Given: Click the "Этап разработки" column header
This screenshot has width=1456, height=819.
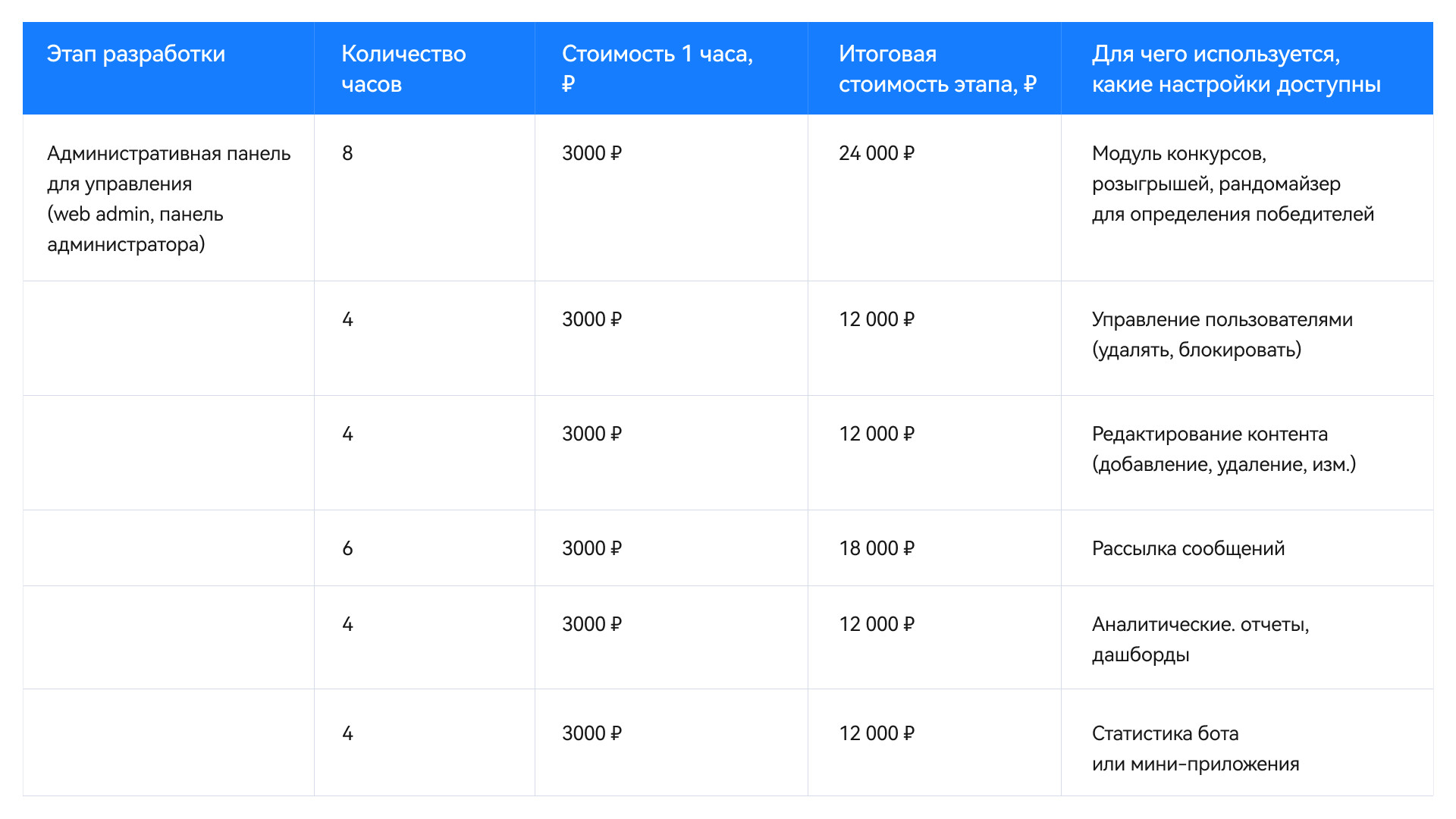Looking at the screenshot, I should 136,54.
